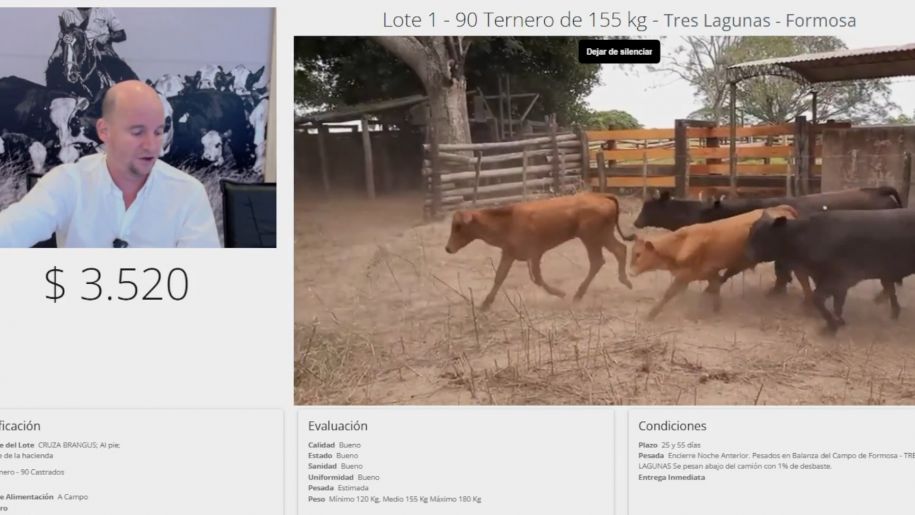Click the Pesada Estimada entry
The height and width of the screenshot is (515, 915).
click(x=338, y=488)
